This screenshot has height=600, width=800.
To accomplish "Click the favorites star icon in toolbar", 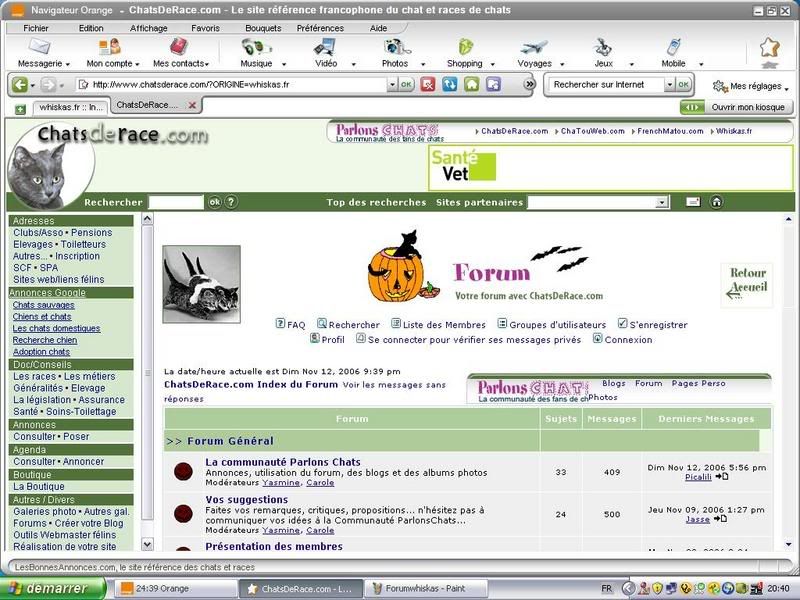I will (x=769, y=48).
